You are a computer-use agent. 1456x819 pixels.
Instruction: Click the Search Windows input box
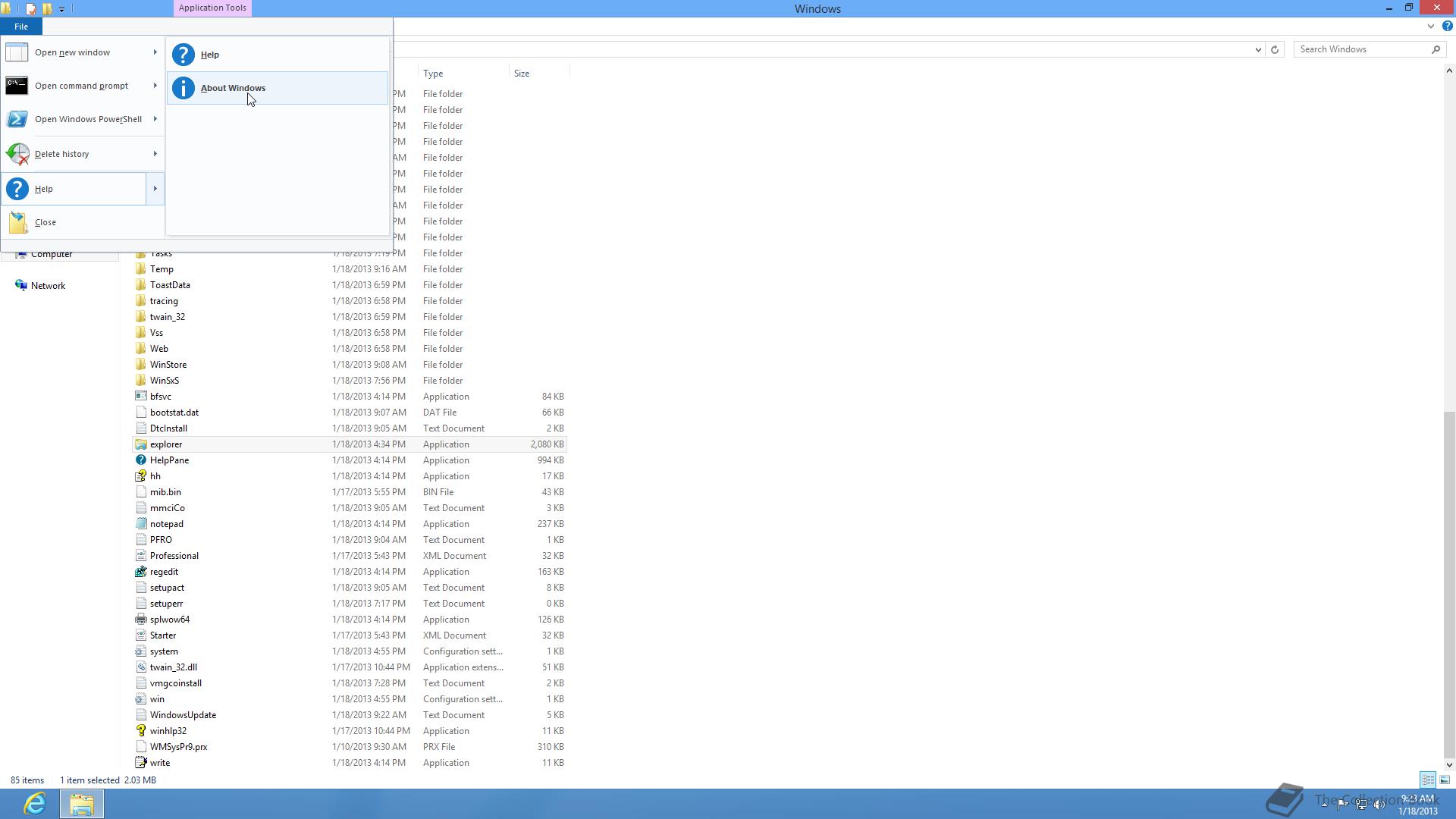pos(1363,49)
